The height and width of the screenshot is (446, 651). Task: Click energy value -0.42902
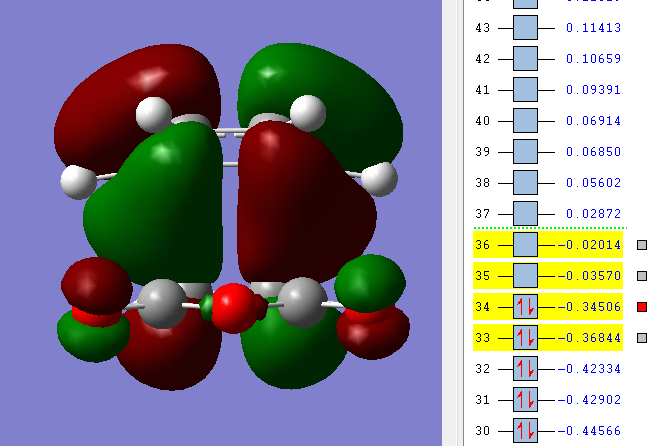click(589, 400)
